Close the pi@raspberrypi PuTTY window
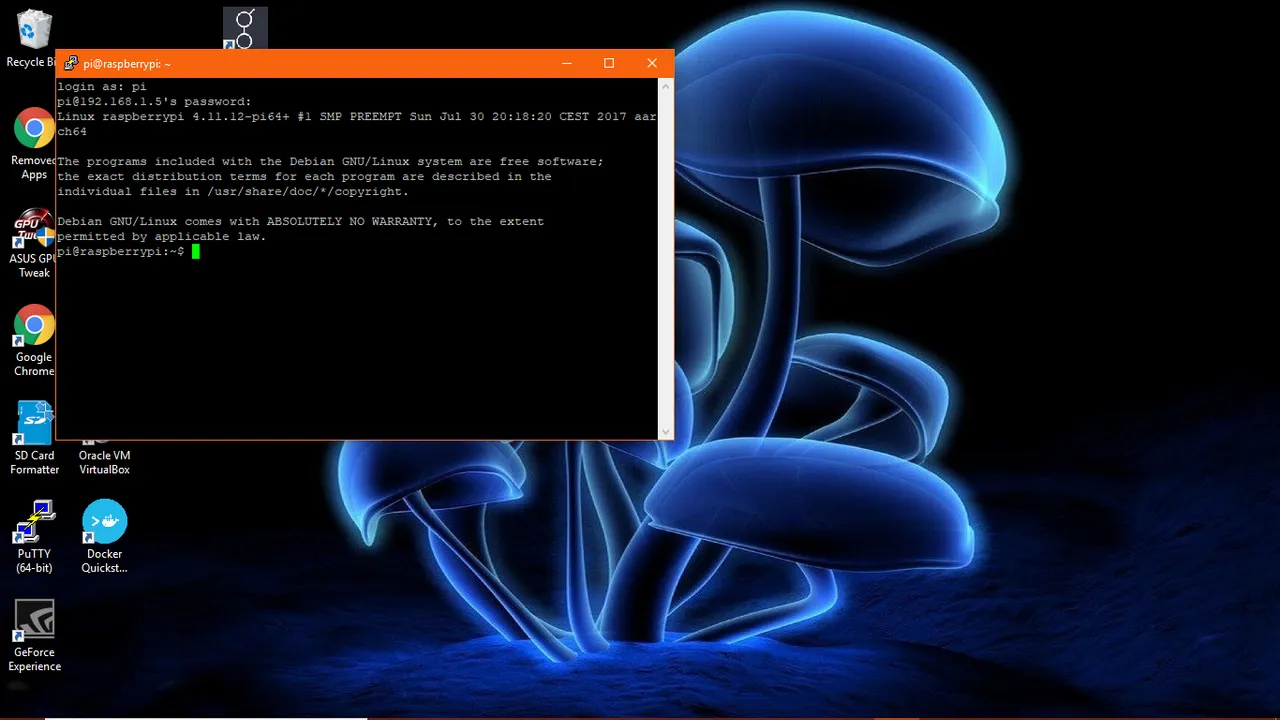Screen dimensions: 1280x720 [652, 63]
